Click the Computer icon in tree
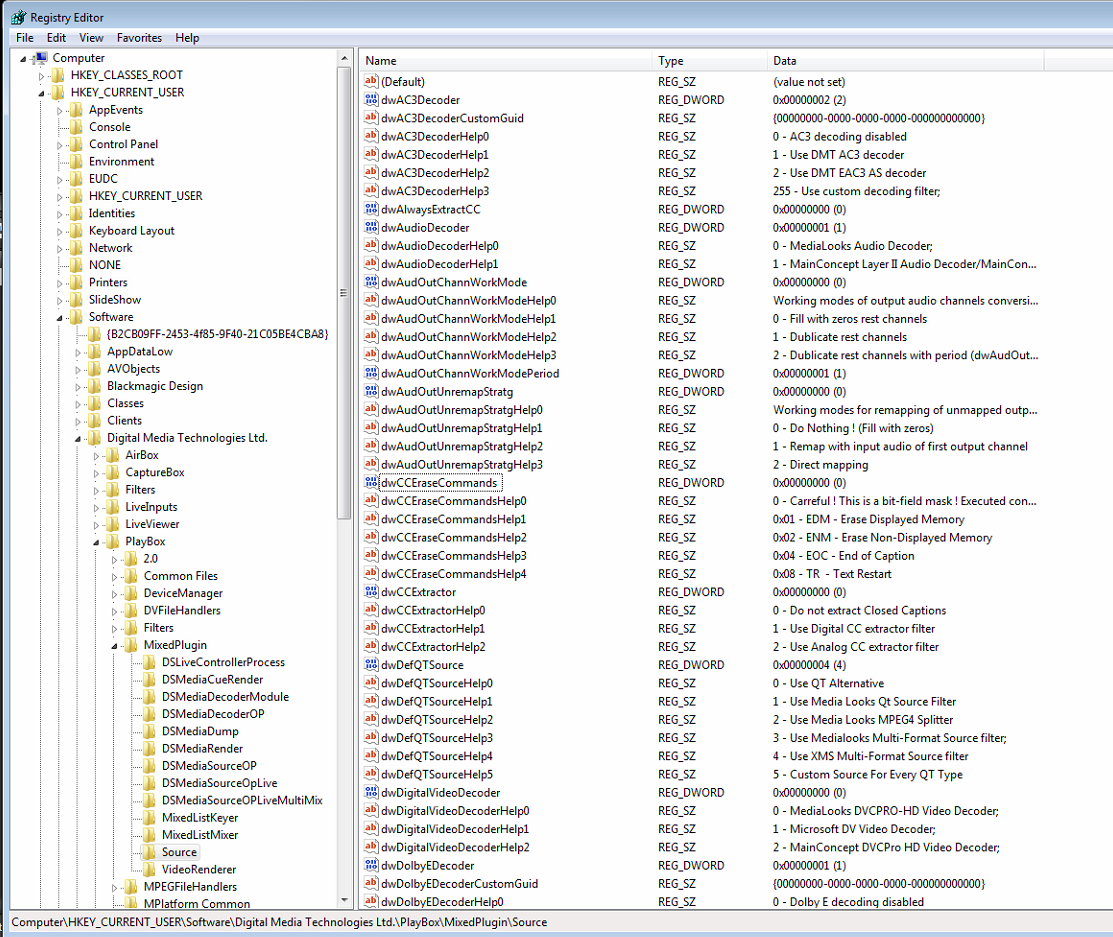 click(40, 57)
